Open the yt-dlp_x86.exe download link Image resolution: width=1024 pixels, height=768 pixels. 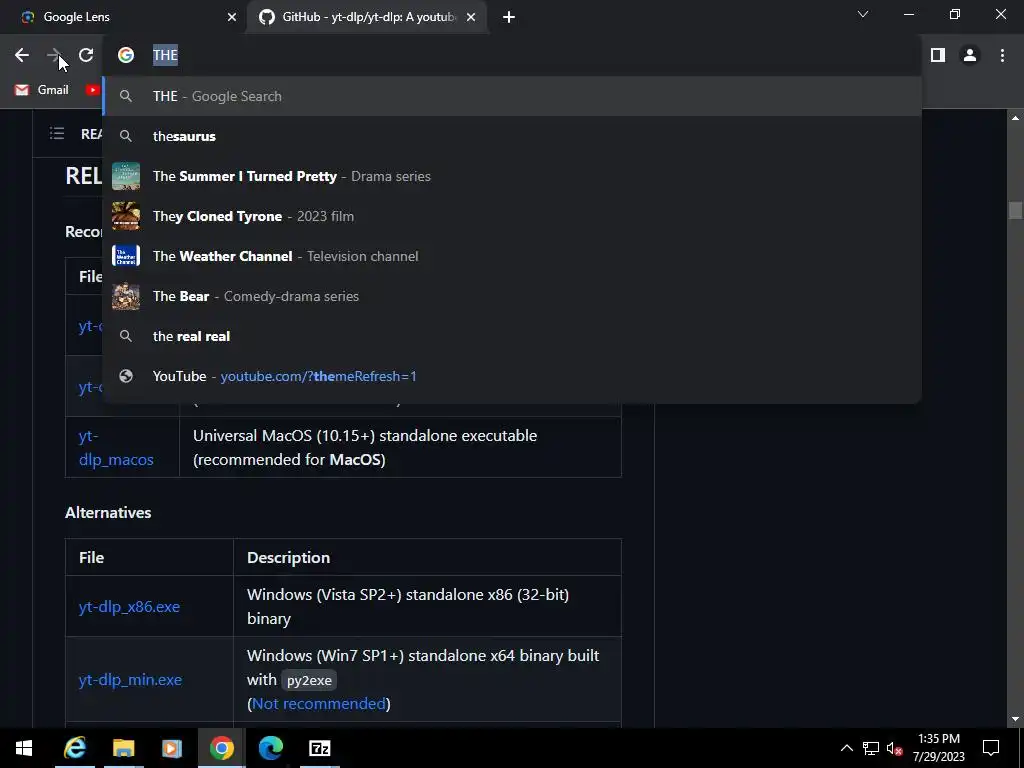click(129, 607)
